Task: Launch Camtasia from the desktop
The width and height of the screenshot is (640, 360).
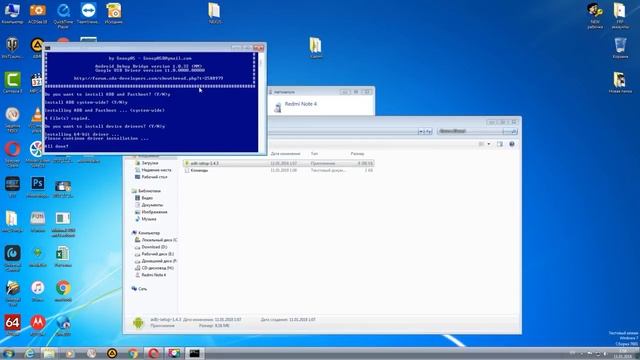Action: coord(12,82)
